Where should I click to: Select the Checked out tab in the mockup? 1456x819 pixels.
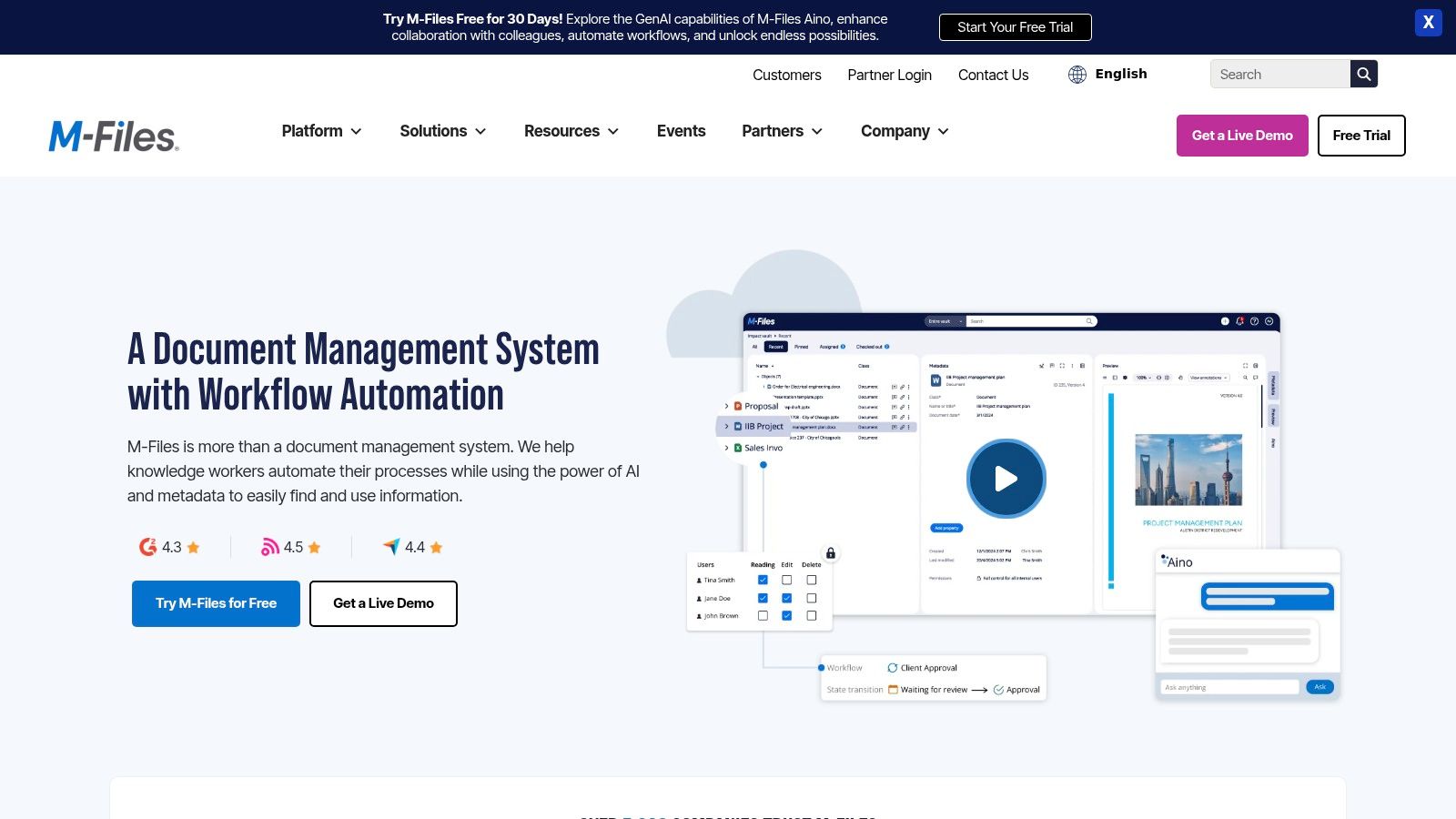pos(872,347)
